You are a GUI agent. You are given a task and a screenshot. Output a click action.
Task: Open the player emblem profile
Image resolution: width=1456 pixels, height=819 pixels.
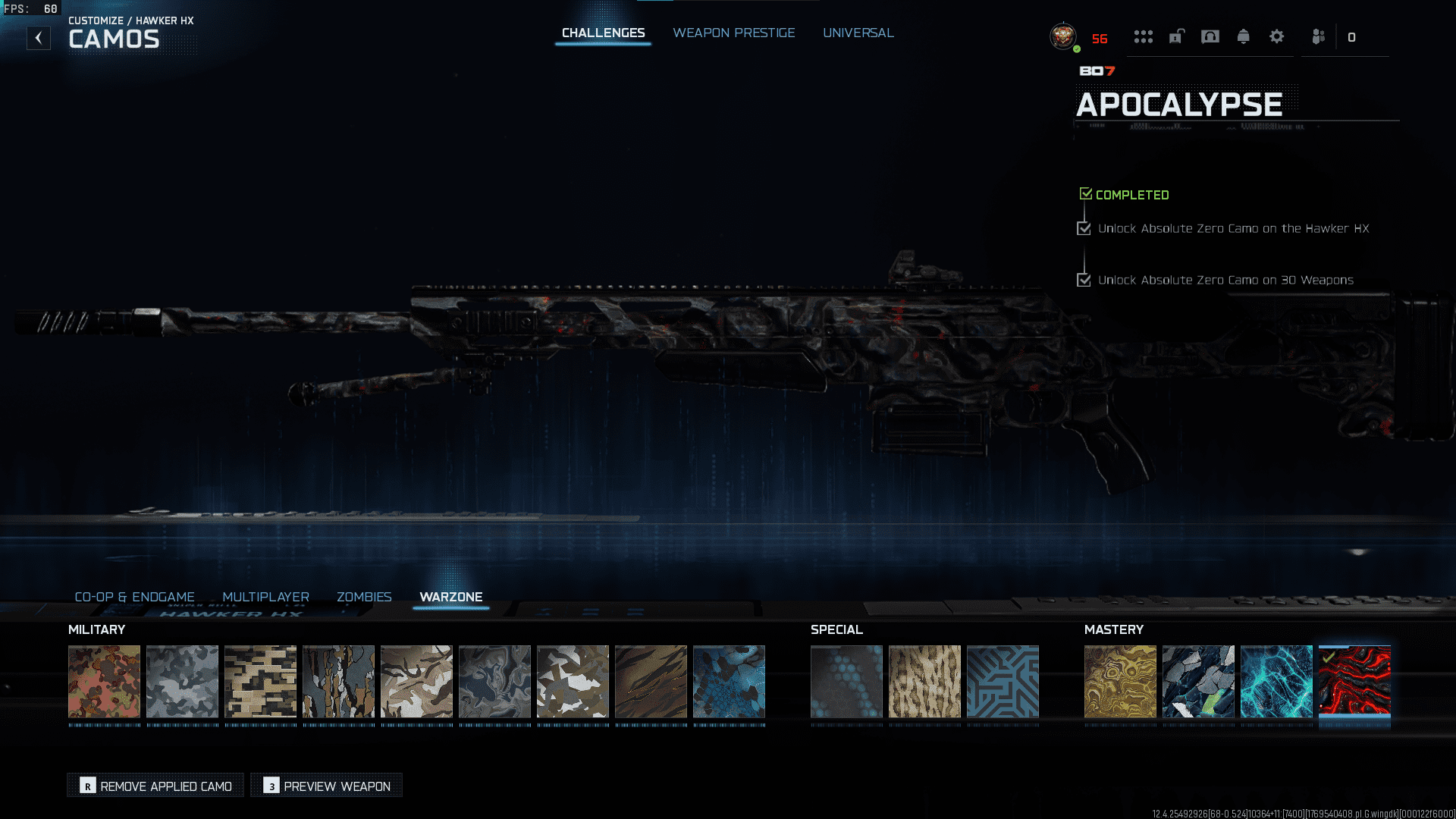[x=1063, y=36]
